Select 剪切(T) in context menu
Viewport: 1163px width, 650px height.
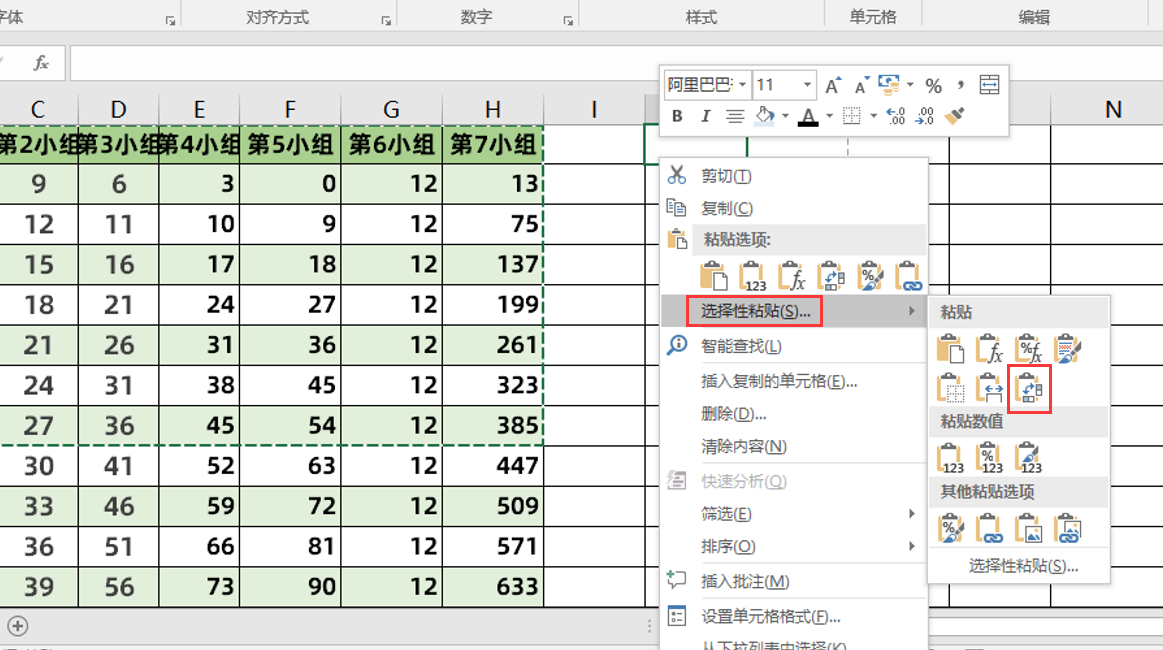pos(794,176)
